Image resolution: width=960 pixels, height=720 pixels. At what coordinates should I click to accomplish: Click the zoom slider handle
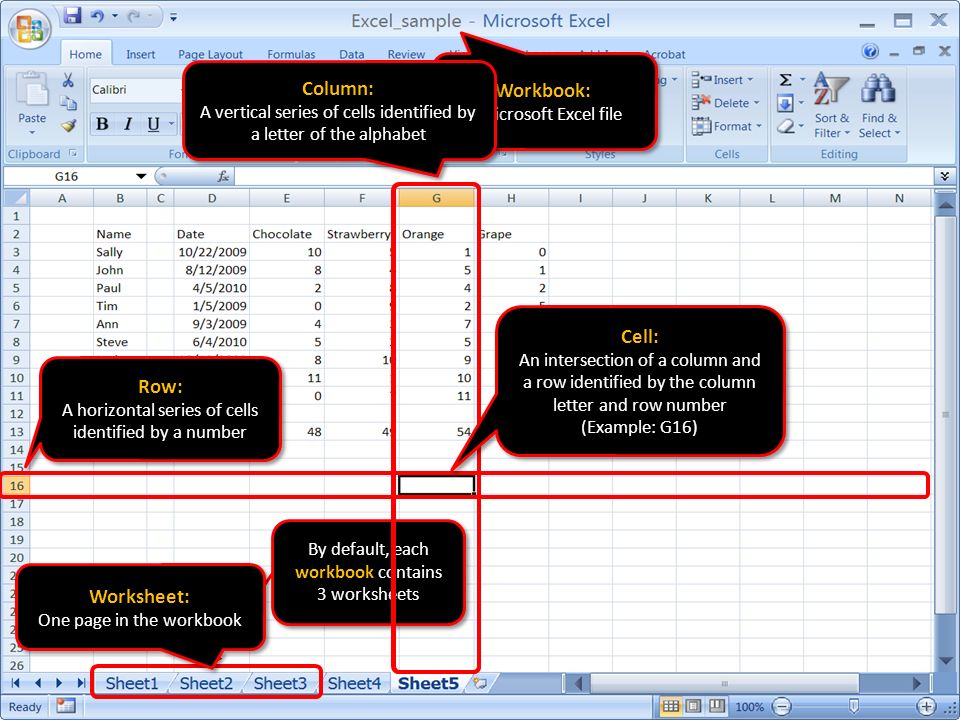(853, 707)
